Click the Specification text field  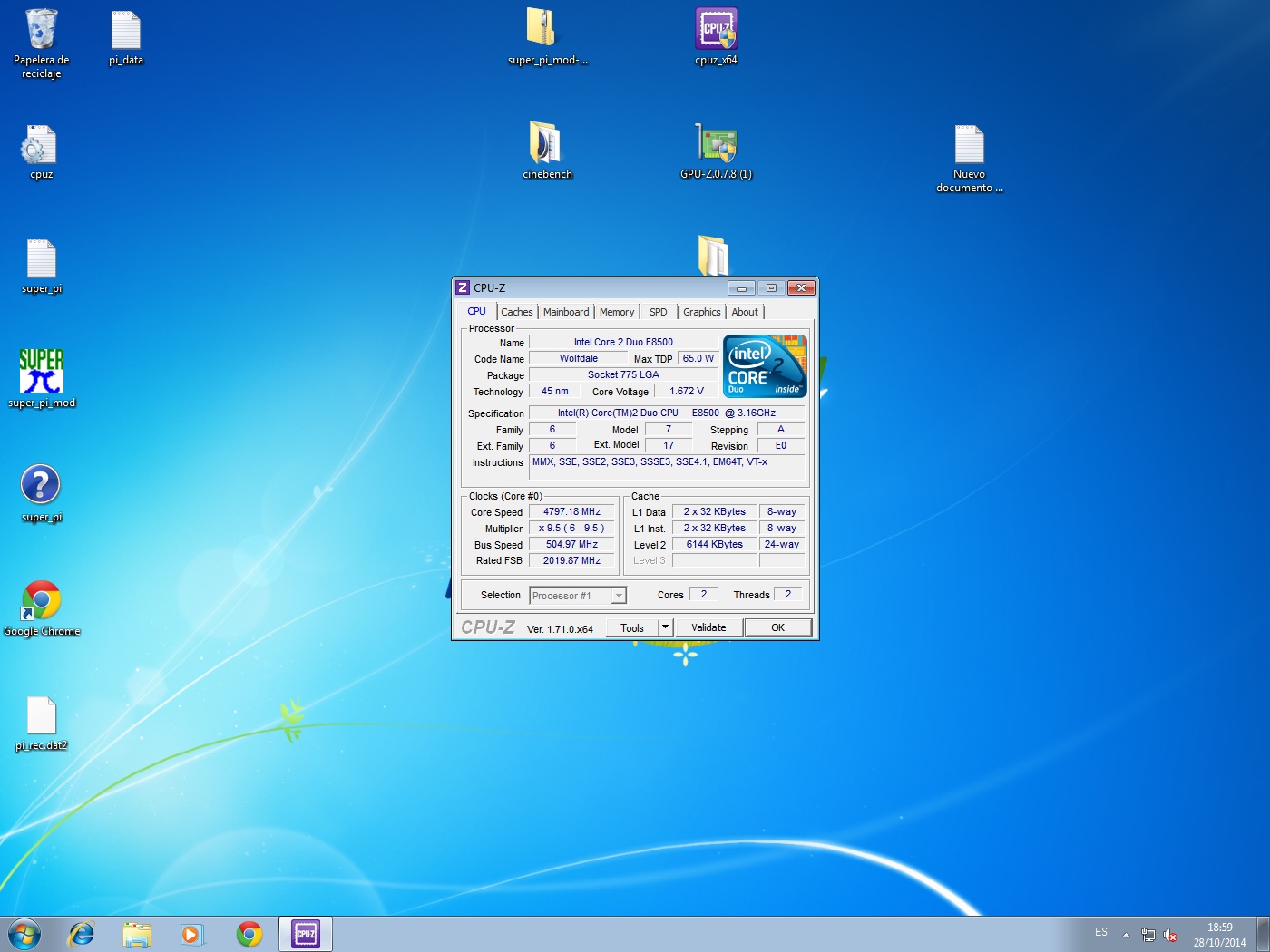click(667, 413)
